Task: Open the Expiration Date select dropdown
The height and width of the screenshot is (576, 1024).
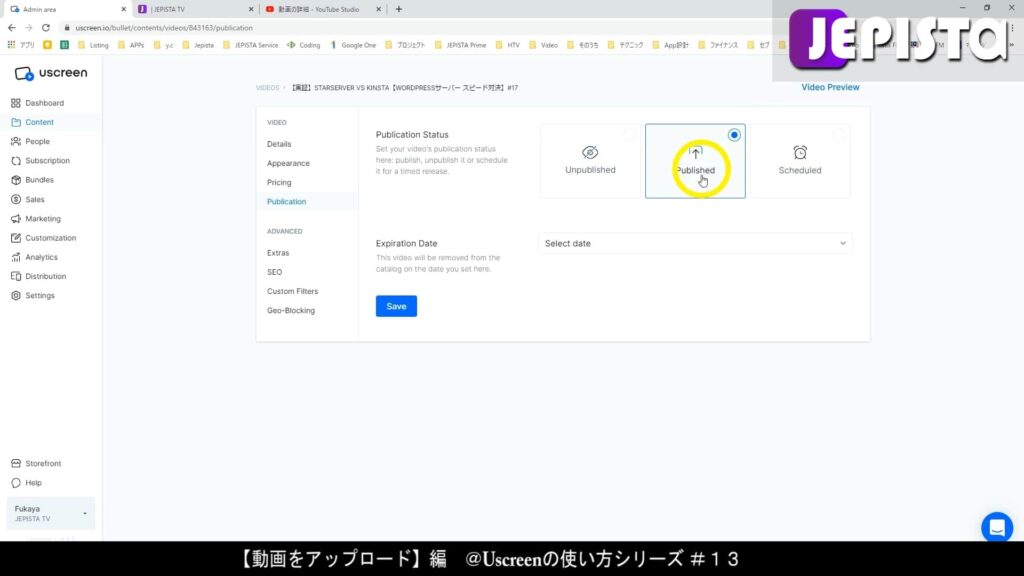Action: click(695, 244)
